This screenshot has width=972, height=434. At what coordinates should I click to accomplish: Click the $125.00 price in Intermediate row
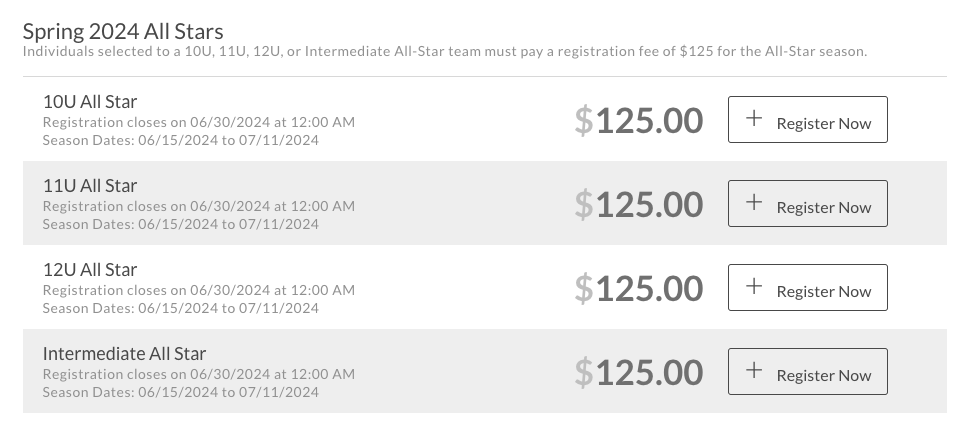coord(639,373)
